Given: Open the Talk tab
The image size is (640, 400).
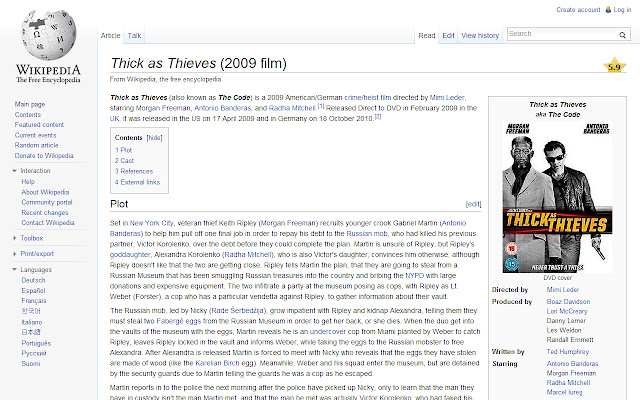Looking at the screenshot, I should pyautogui.click(x=134, y=36).
